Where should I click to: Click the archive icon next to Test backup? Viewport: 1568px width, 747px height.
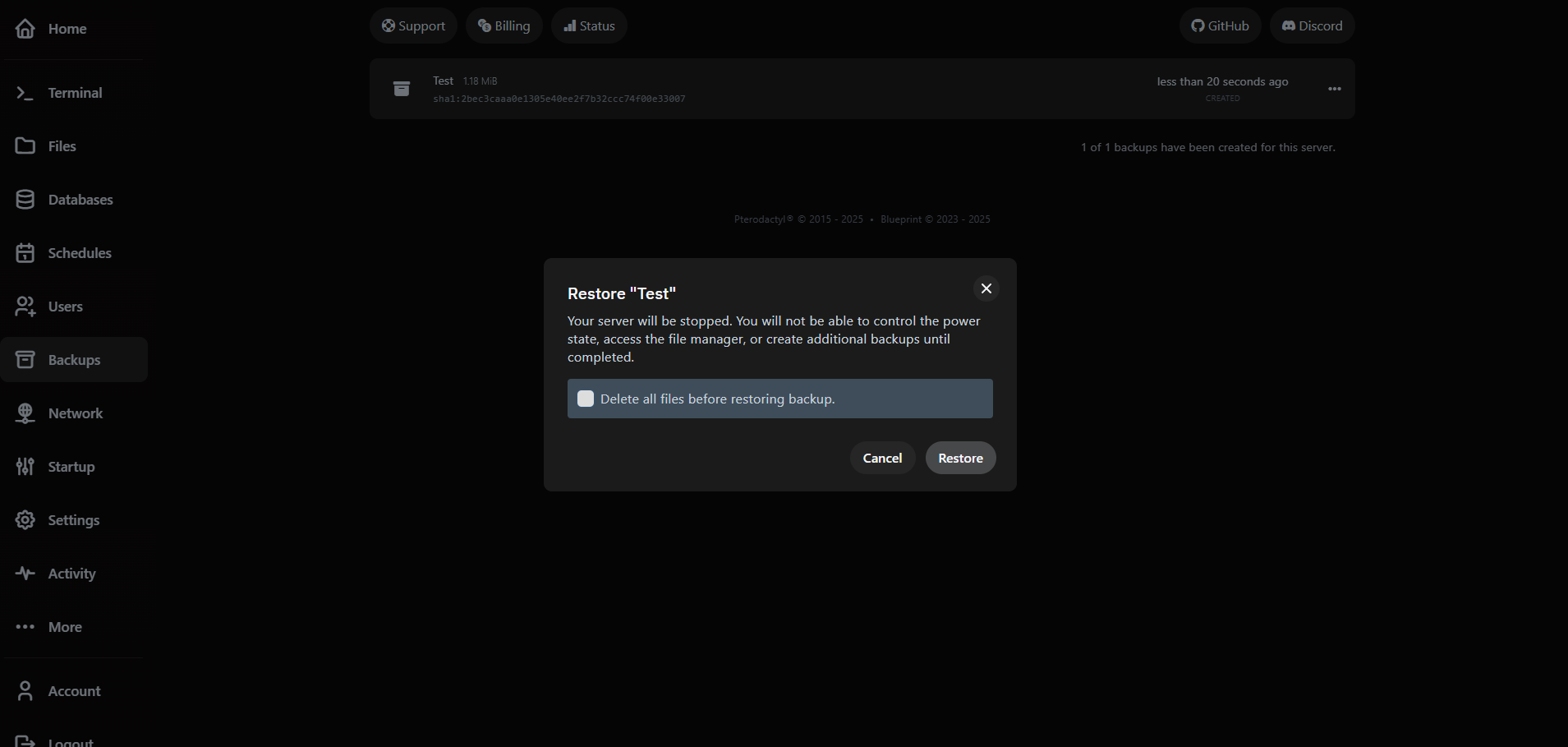[402, 88]
